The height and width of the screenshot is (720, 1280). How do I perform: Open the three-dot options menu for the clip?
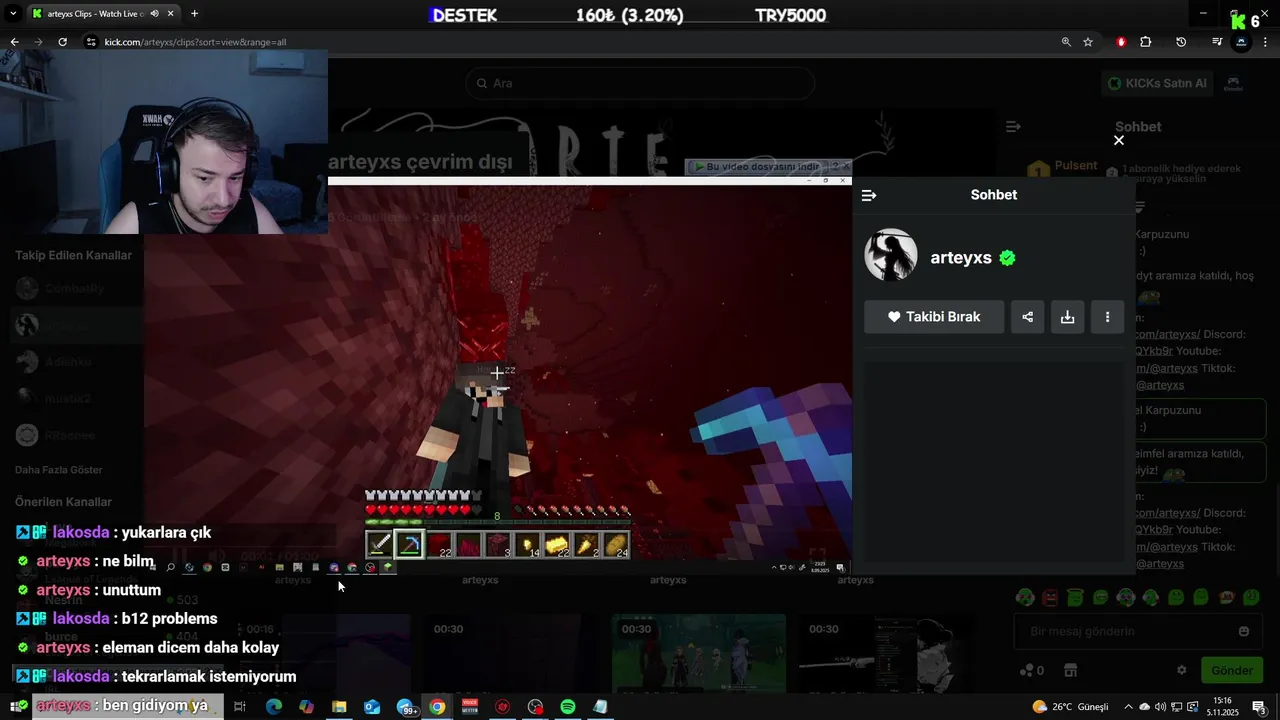click(x=1107, y=317)
